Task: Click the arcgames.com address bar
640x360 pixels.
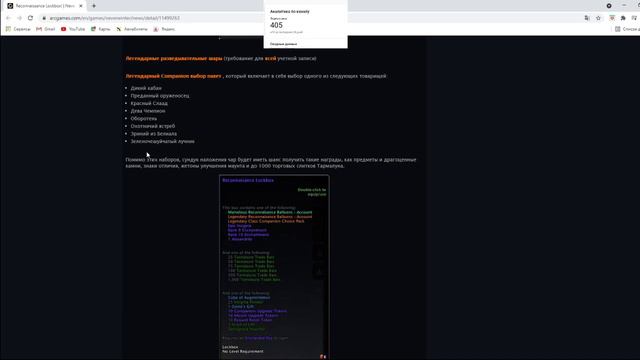Action: click(x=115, y=18)
